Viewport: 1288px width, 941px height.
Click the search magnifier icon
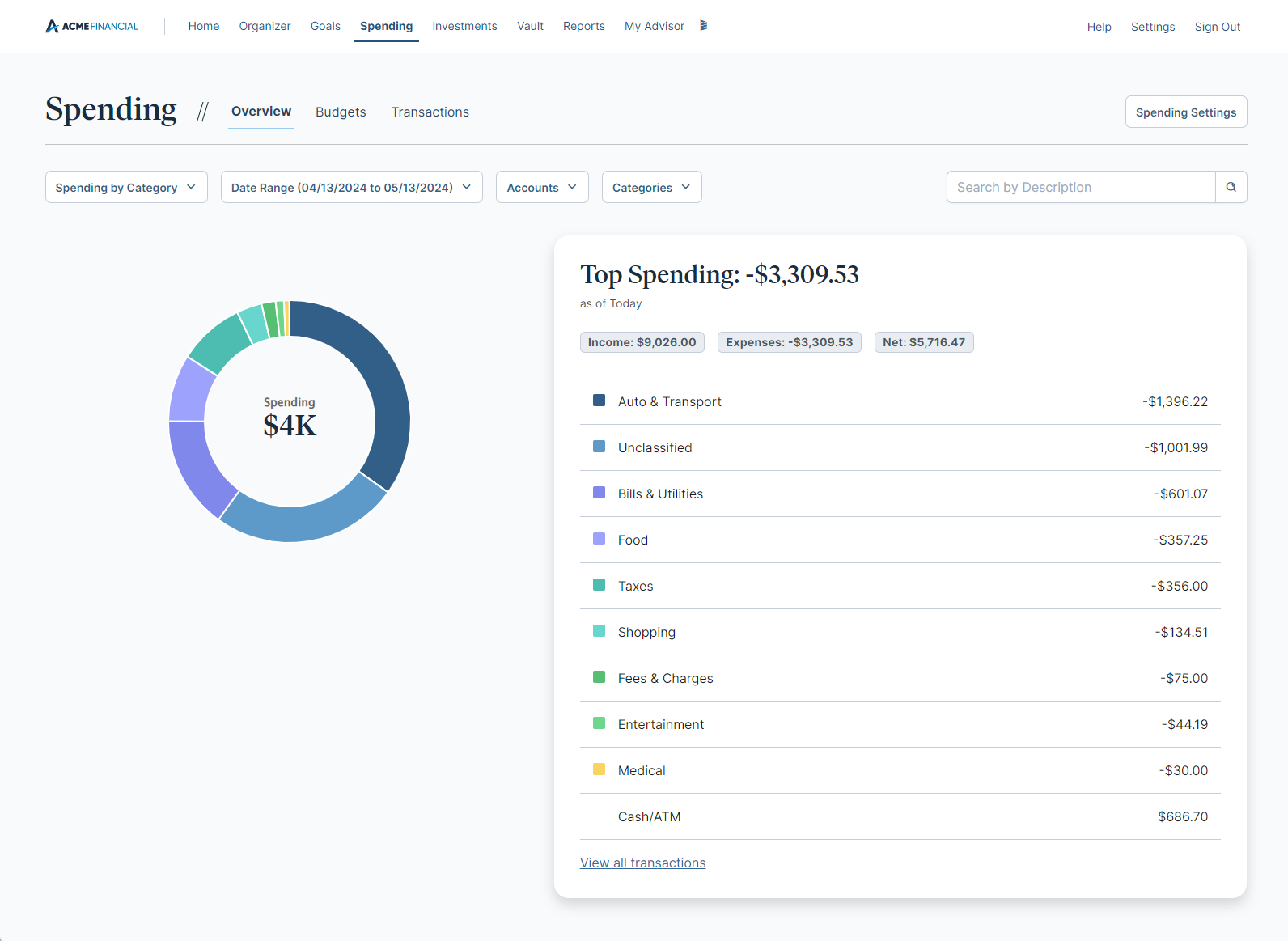click(x=1231, y=187)
